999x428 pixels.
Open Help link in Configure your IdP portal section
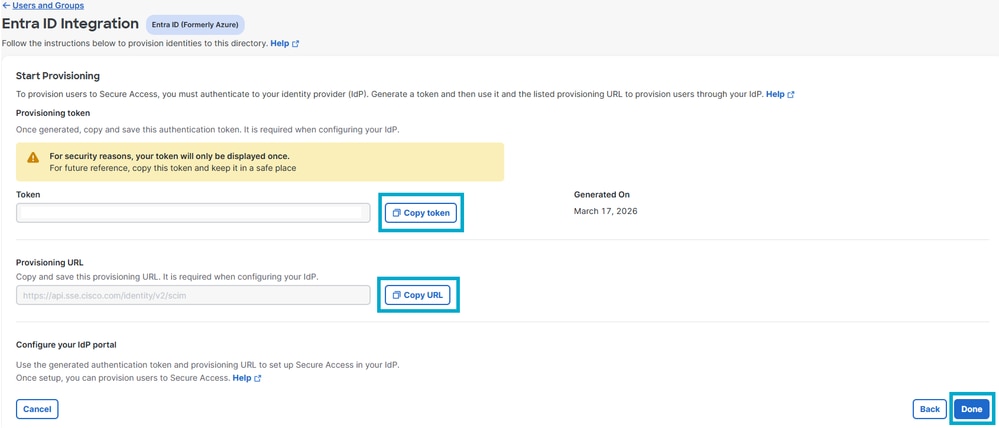[247, 378]
